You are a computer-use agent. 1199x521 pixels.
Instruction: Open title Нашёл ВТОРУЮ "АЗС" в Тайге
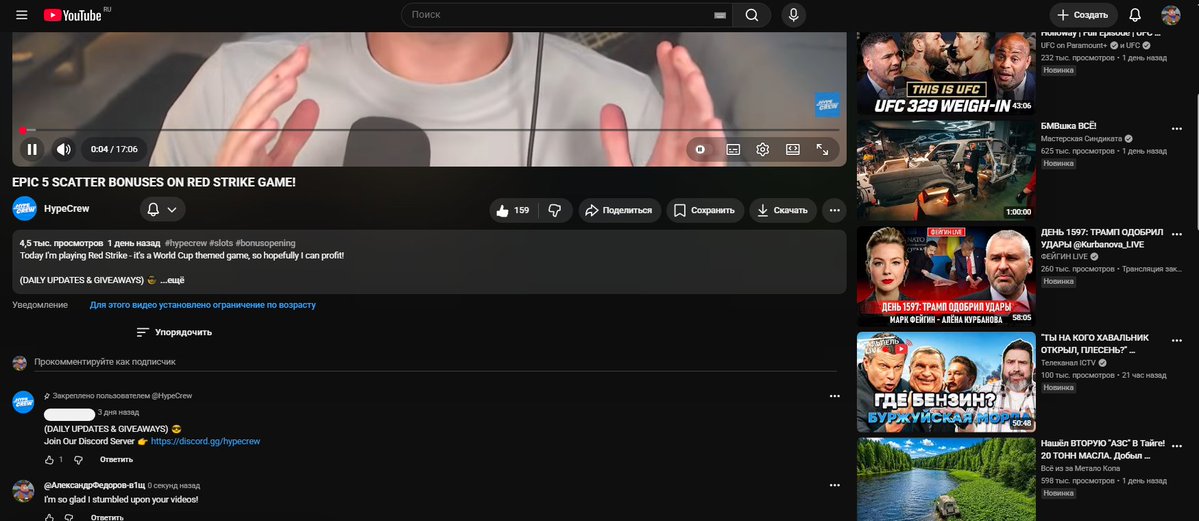click(x=1103, y=448)
